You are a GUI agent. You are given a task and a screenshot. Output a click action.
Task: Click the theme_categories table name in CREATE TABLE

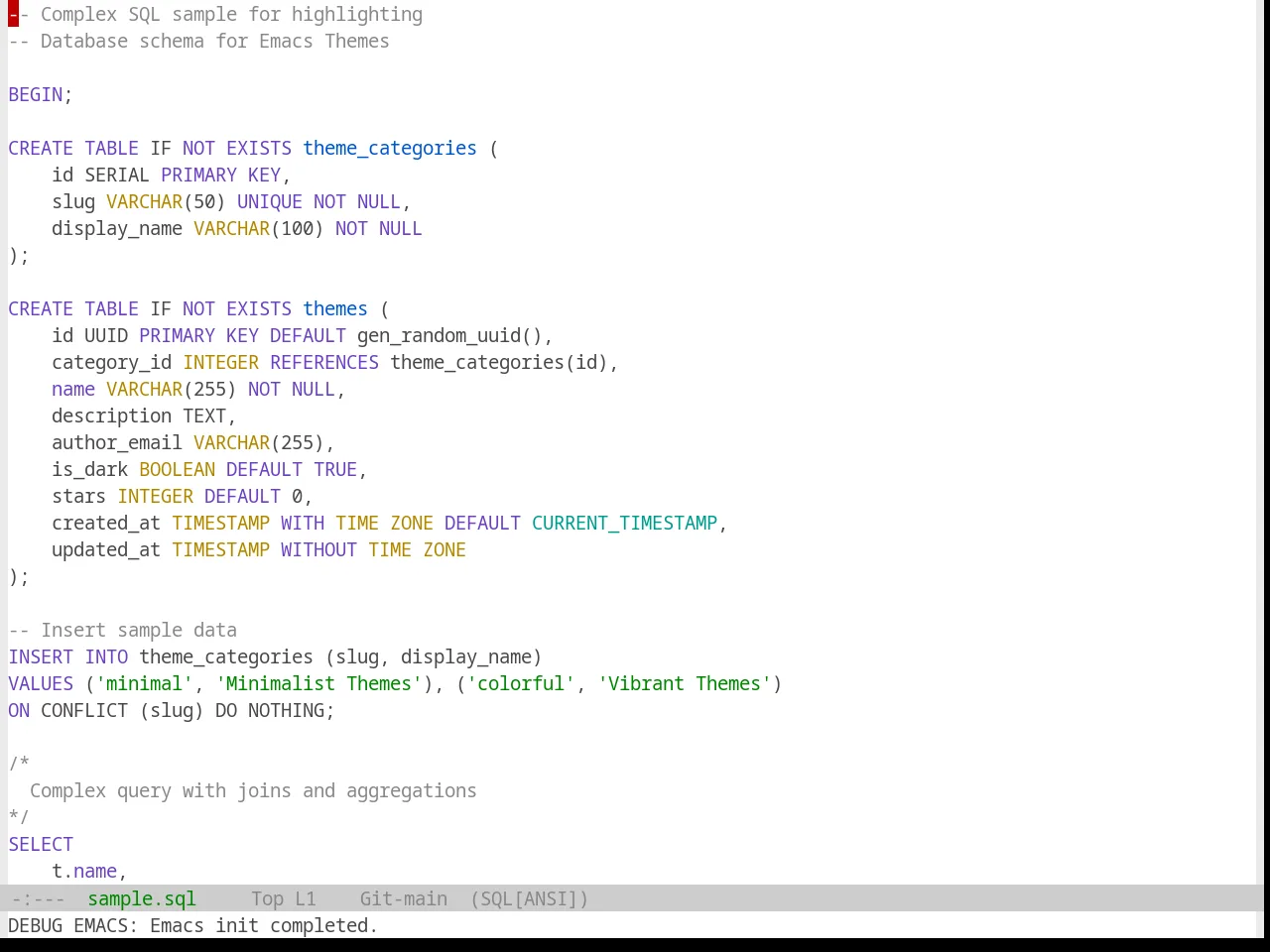coord(390,148)
